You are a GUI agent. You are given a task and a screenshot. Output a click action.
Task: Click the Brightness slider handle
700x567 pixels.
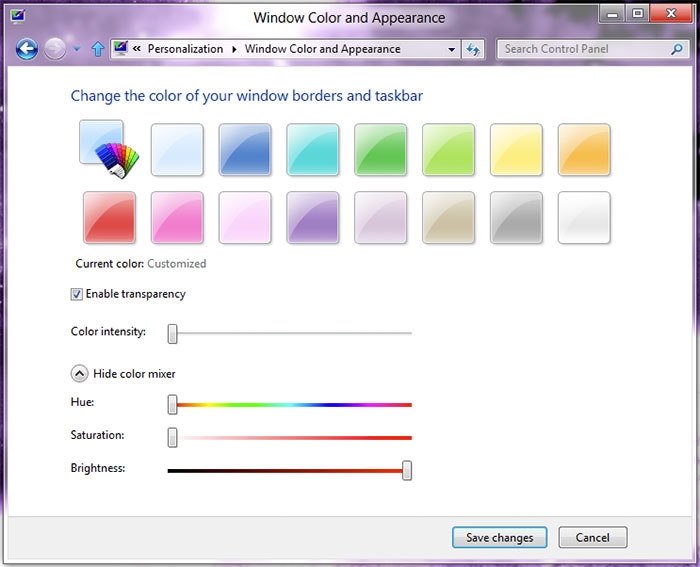pyautogui.click(x=407, y=471)
